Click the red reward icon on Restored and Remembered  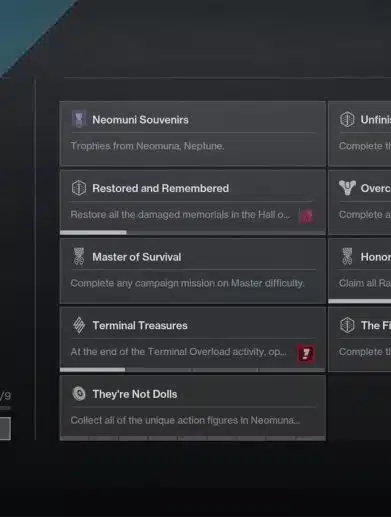(x=306, y=216)
